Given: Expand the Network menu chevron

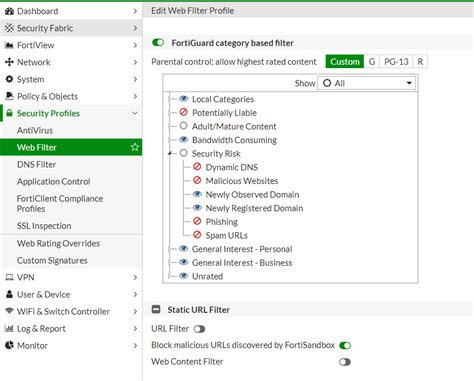Looking at the screenshot, I should (135, 62).
